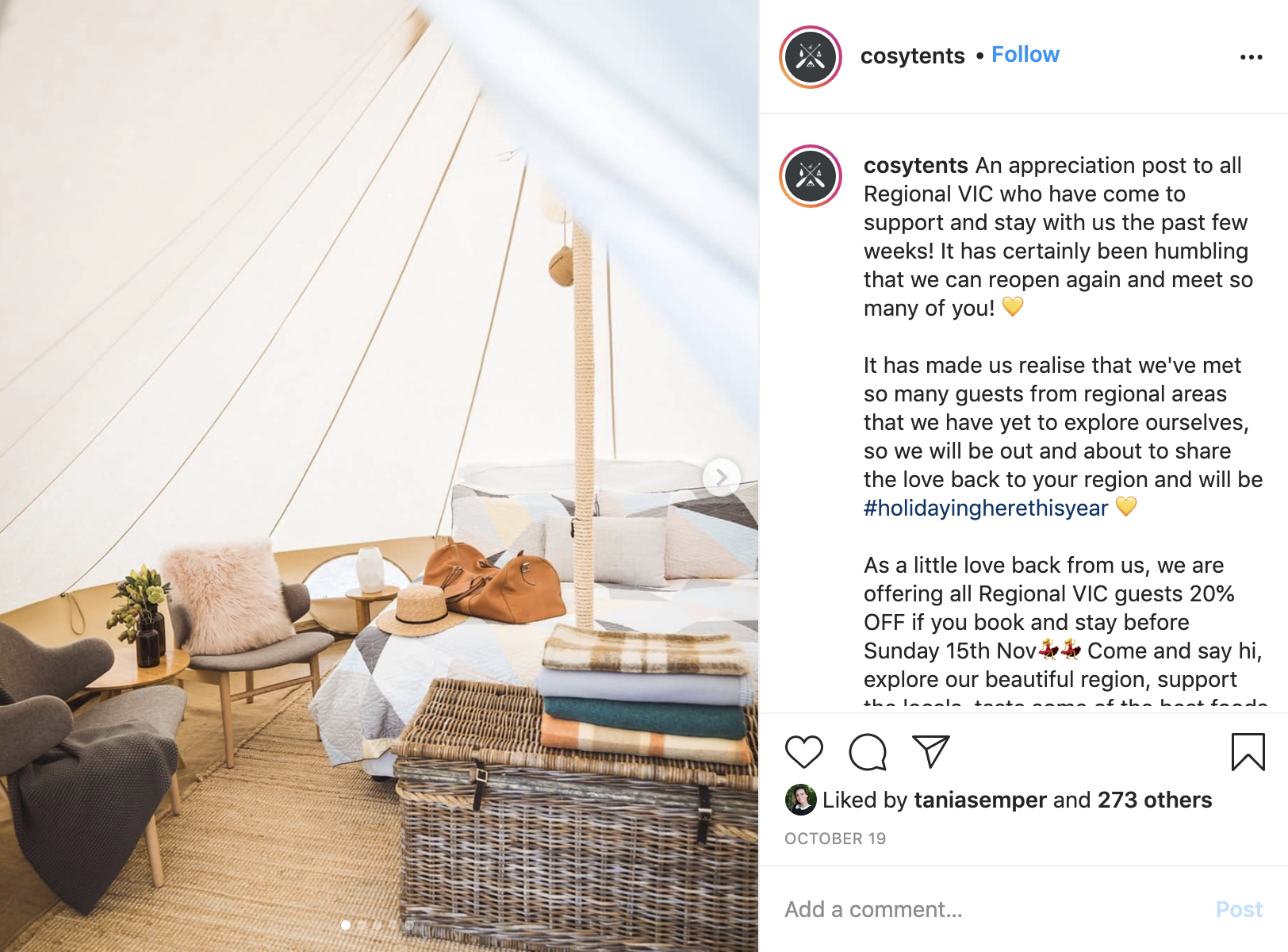Image resolution: width=1288 pixels, height=952 pixels.
Task: Go to the next photo in the carousel
Action: pos(721,478)
